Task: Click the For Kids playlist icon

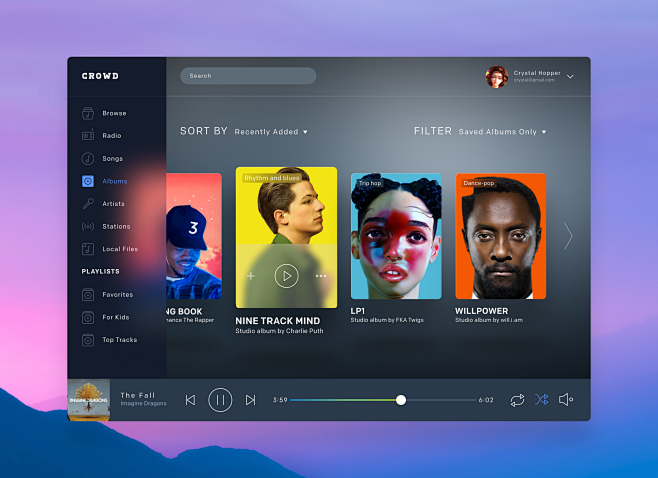Action: pyautogui.click(x=88, y=317)
